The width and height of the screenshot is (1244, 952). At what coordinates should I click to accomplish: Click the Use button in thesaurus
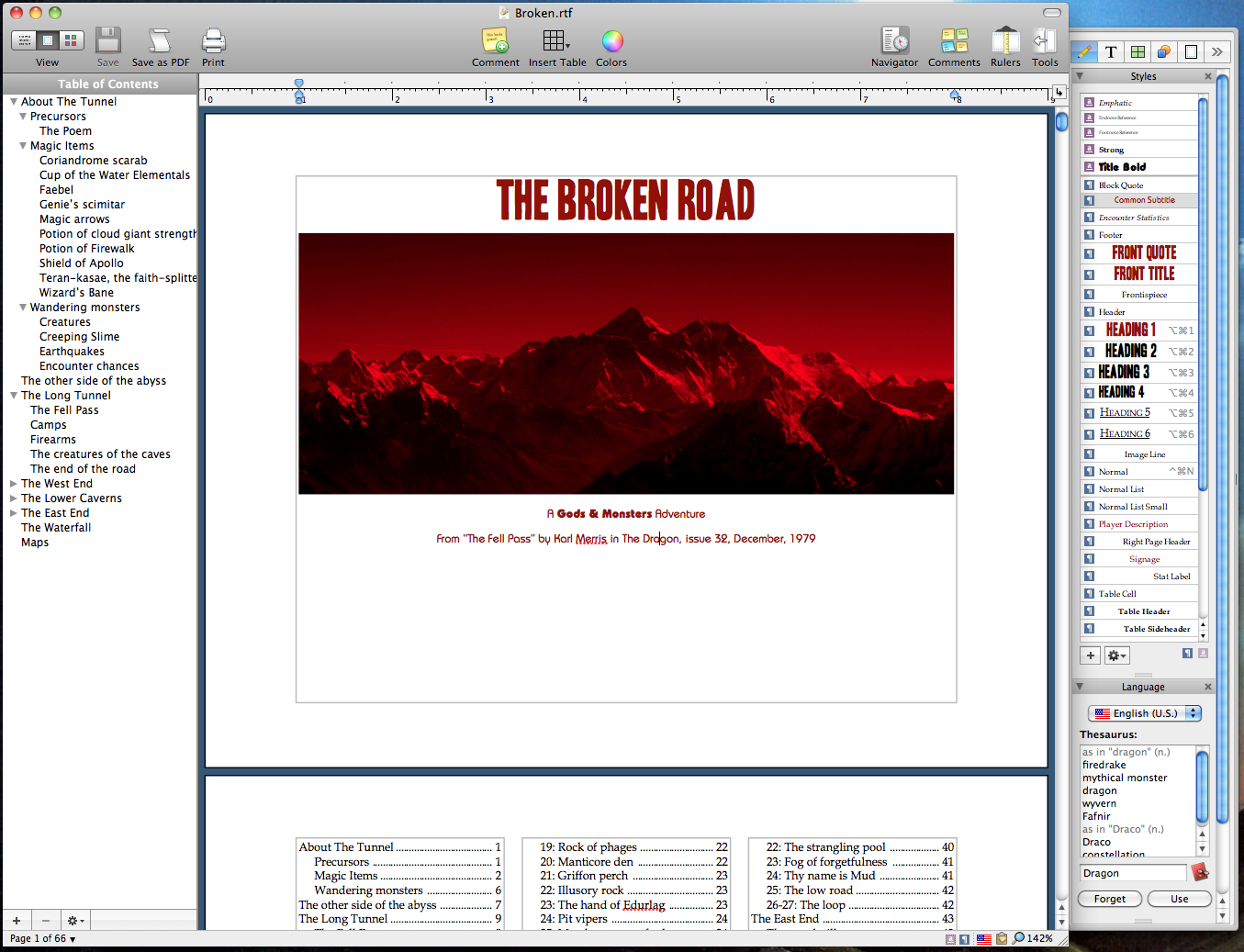click(1179, 899)
